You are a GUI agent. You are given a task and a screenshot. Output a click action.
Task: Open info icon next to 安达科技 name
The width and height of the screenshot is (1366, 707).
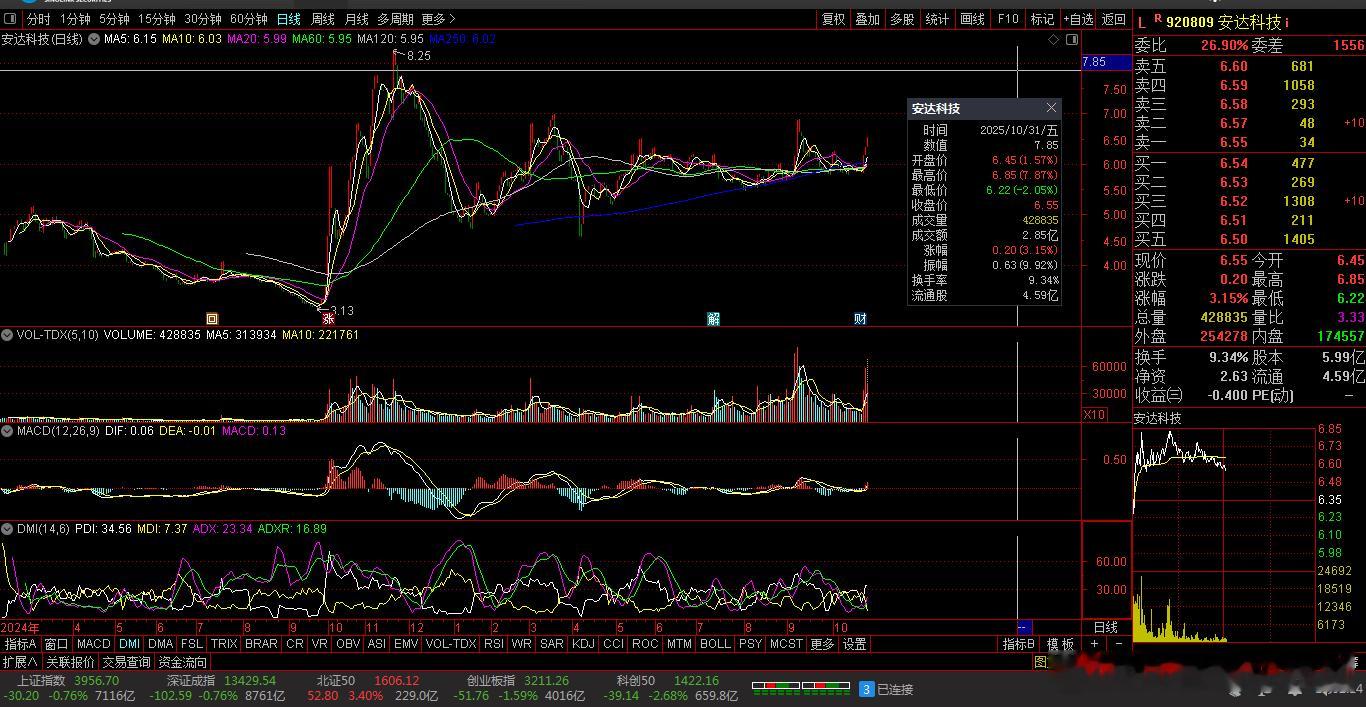tap(1286, 22)
